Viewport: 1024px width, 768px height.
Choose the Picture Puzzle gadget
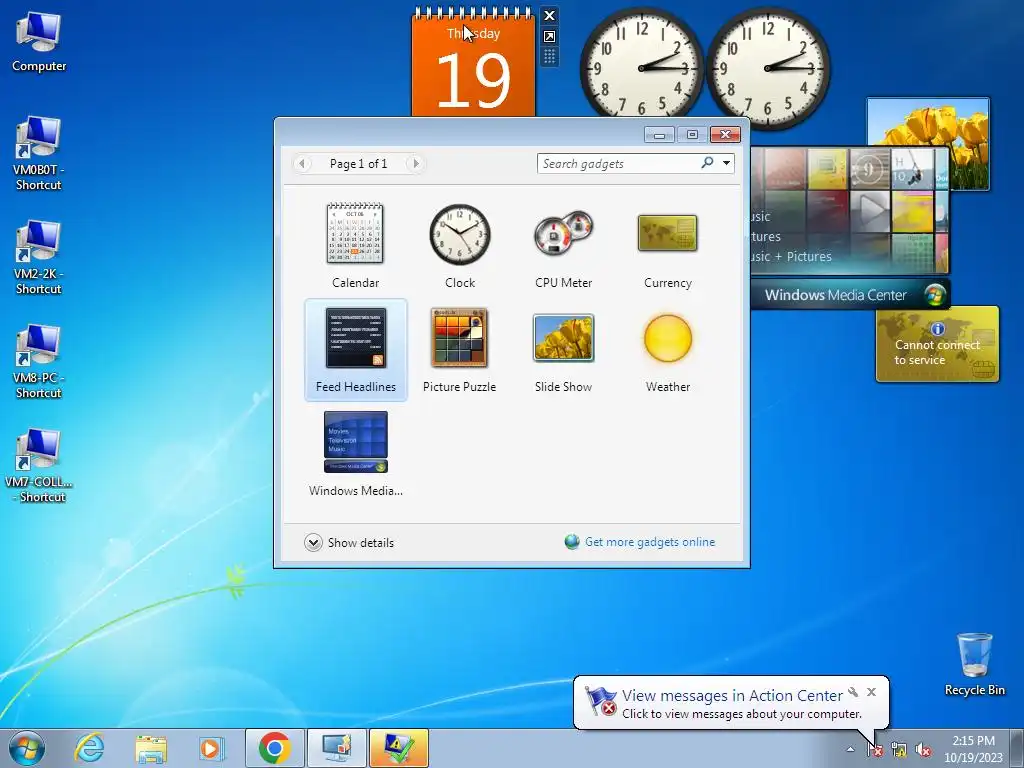pos(460,350)
